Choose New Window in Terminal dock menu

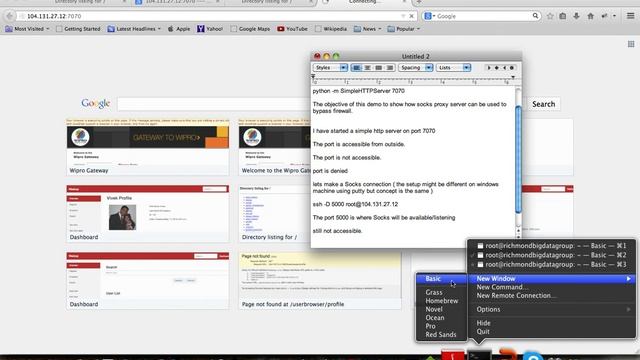point(552,279)
